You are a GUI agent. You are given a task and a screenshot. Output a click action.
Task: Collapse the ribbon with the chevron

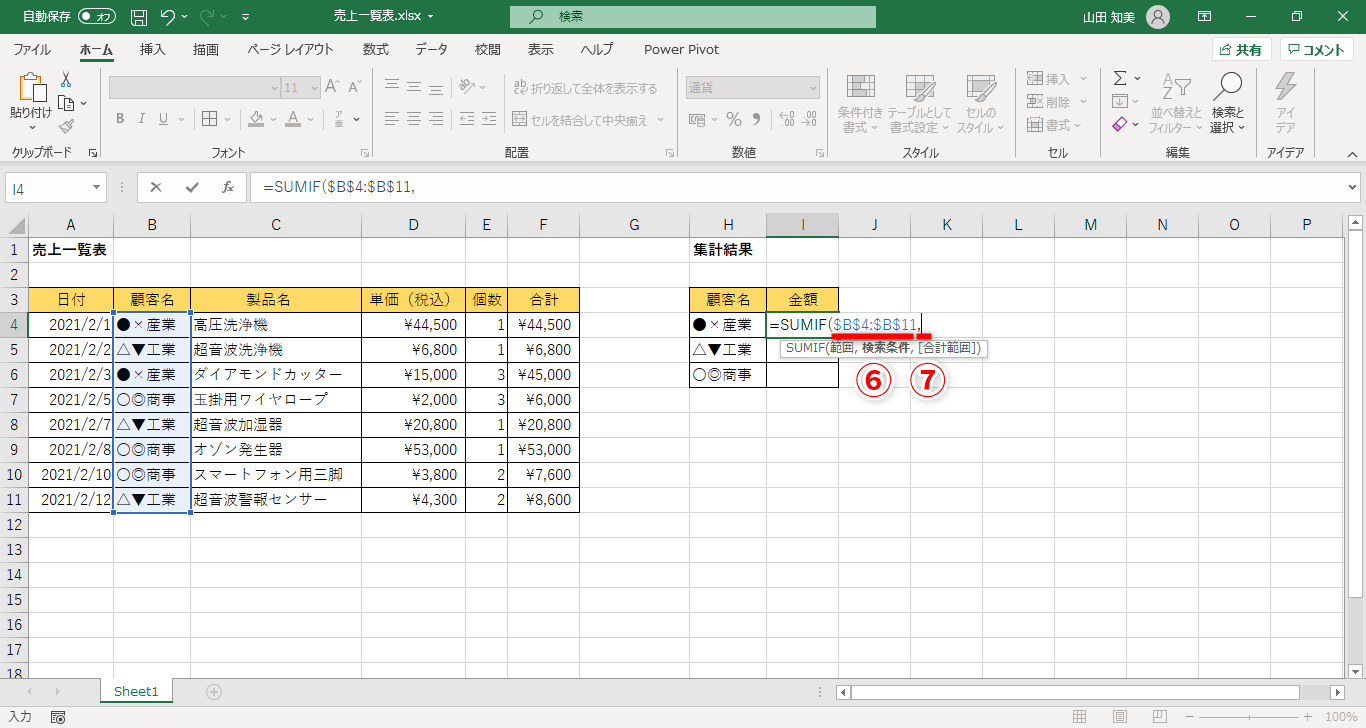(x=1351, y=154)
